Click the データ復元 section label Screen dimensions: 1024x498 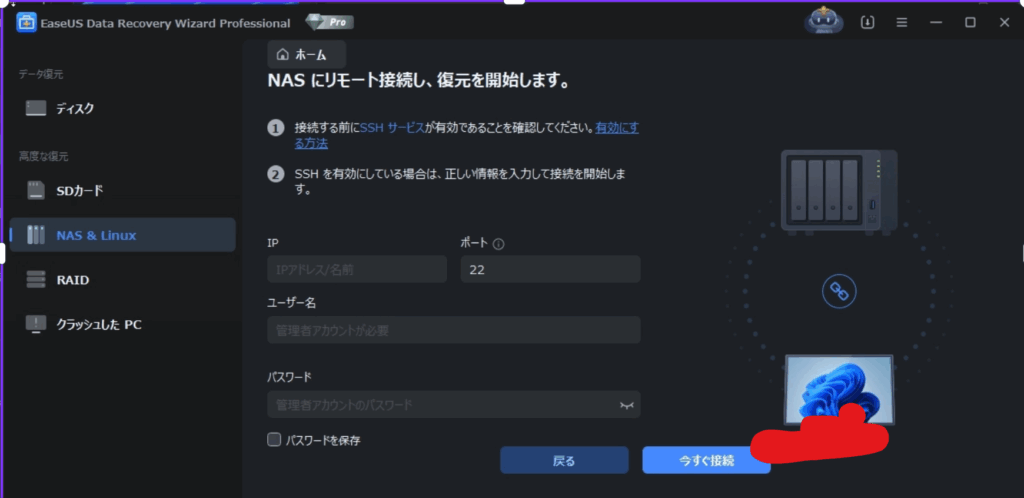40,74
